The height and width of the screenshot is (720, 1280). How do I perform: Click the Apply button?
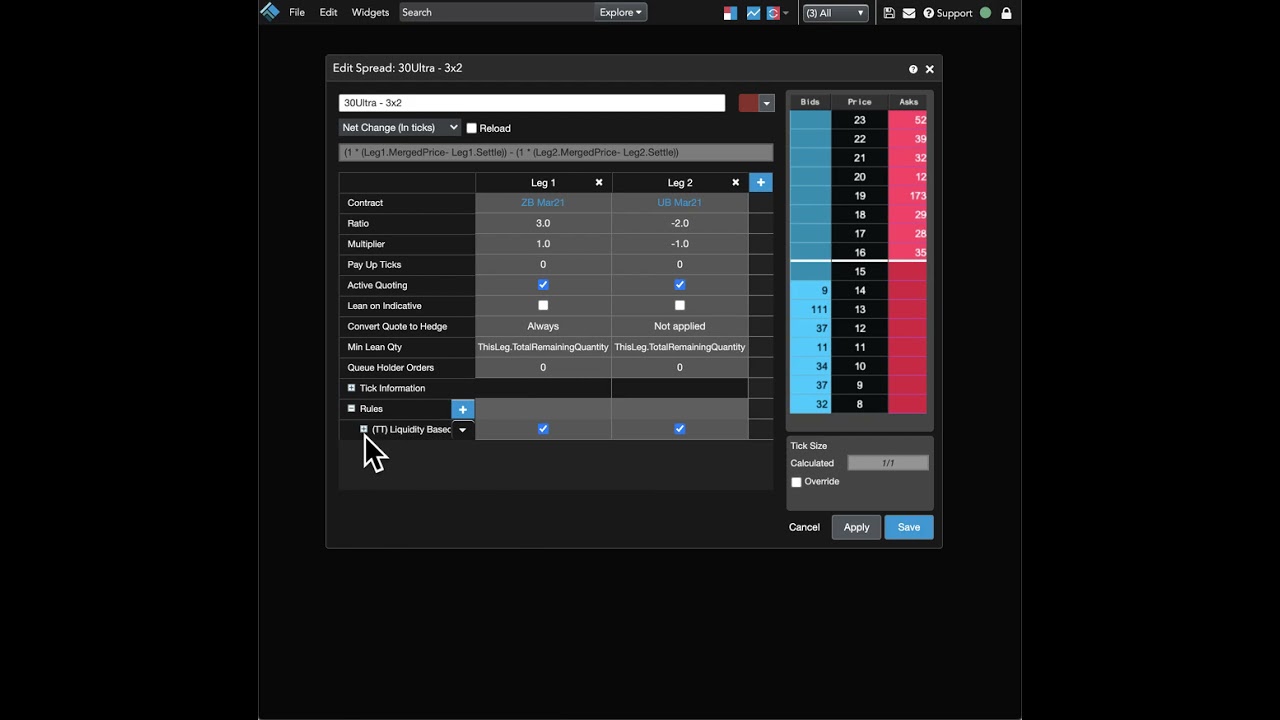[856, 527]
